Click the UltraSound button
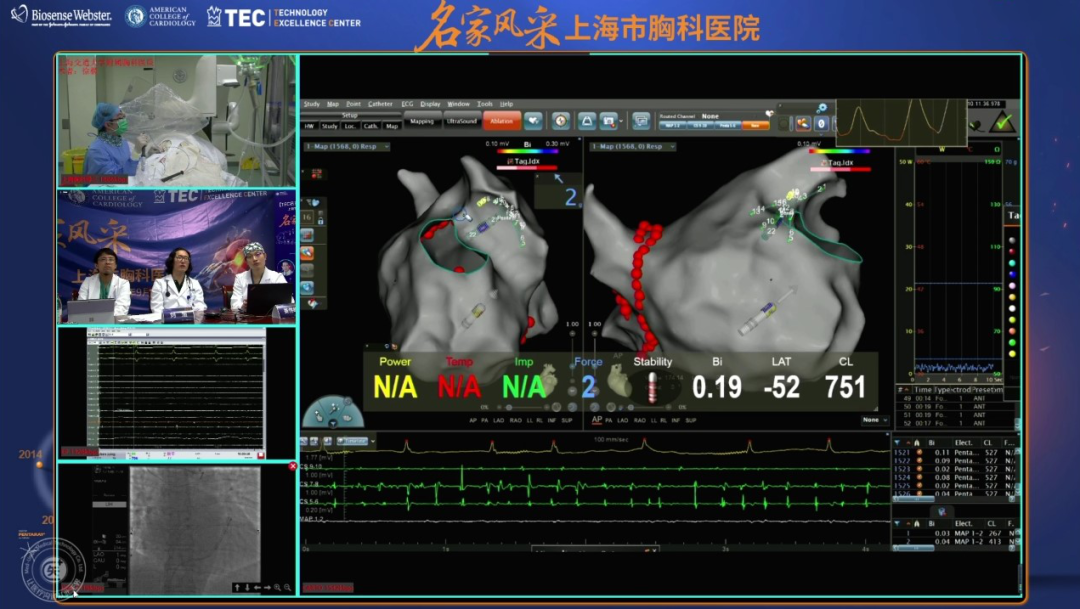This screenshot has height=609, width=1080. point(461,121)
